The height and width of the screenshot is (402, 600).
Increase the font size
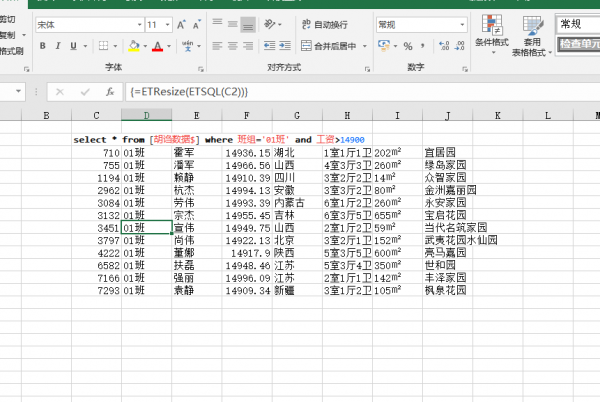(x=181, y=25)
